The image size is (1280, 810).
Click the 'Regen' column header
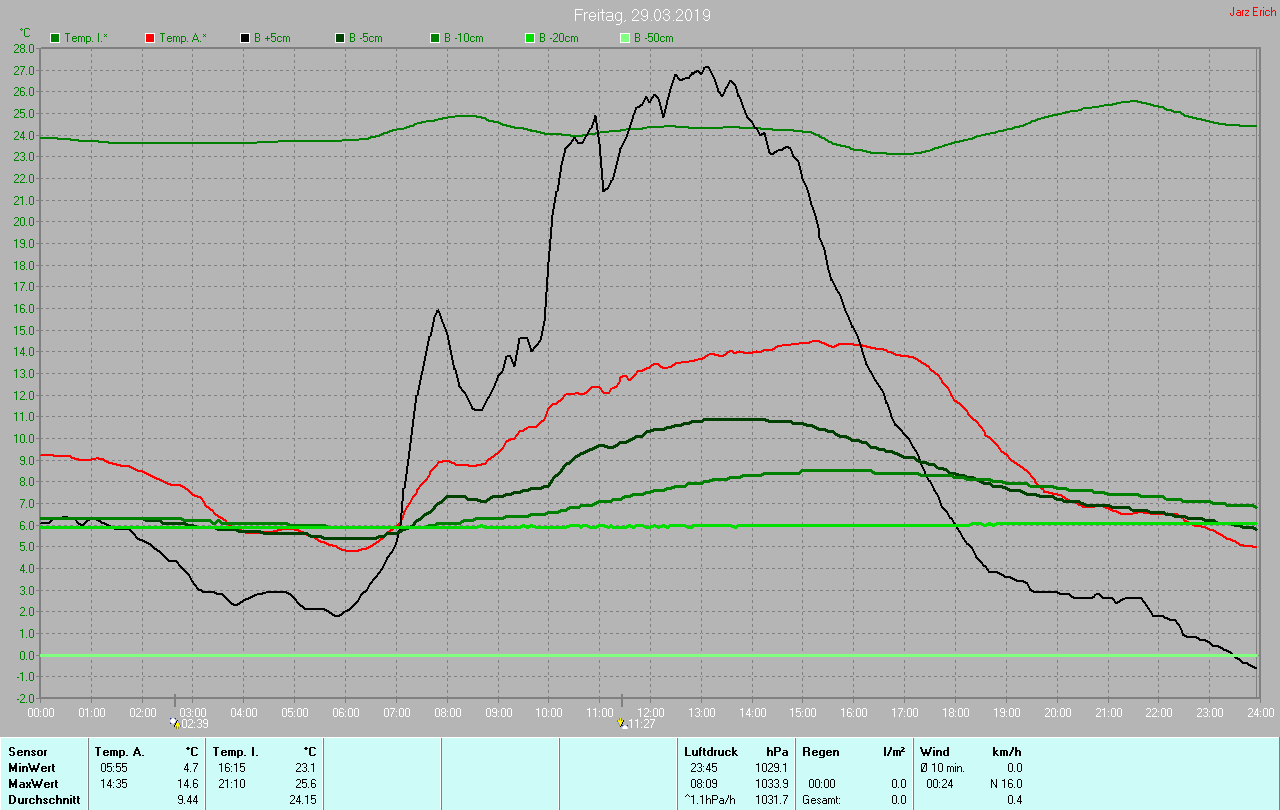tap(821, 751)
